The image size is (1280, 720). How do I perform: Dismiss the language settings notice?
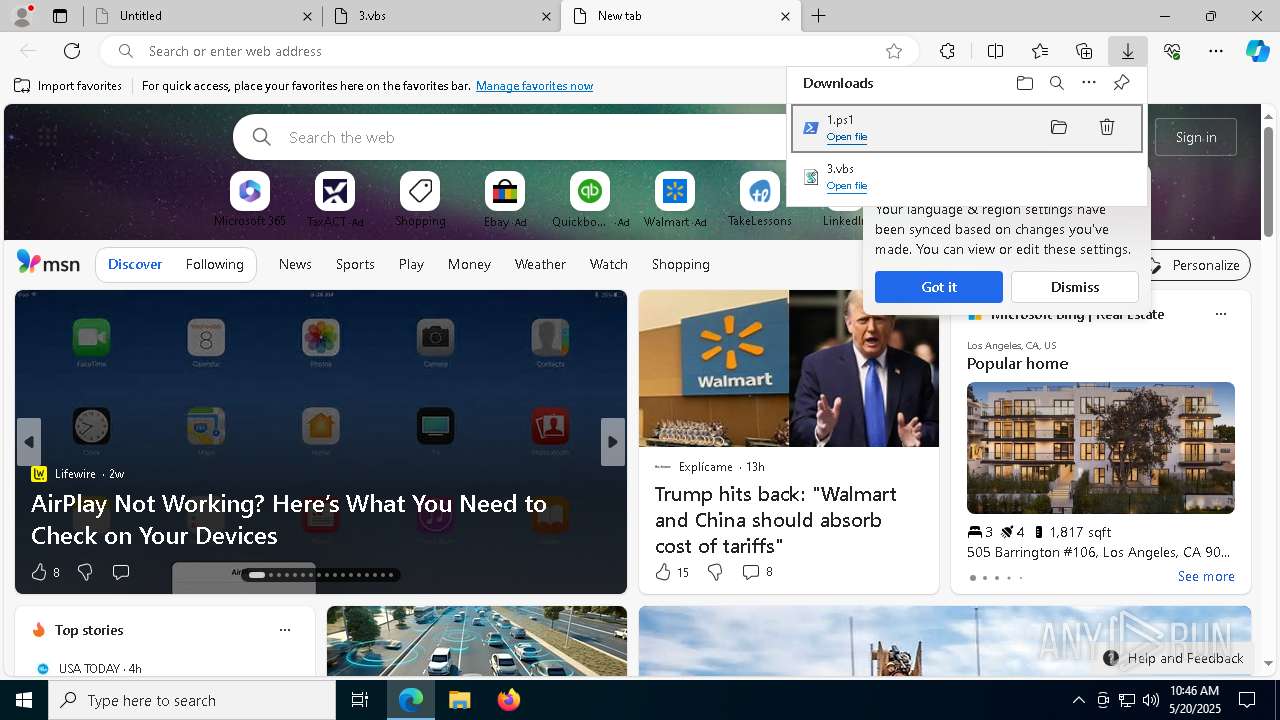click(x=1075, y=287)
